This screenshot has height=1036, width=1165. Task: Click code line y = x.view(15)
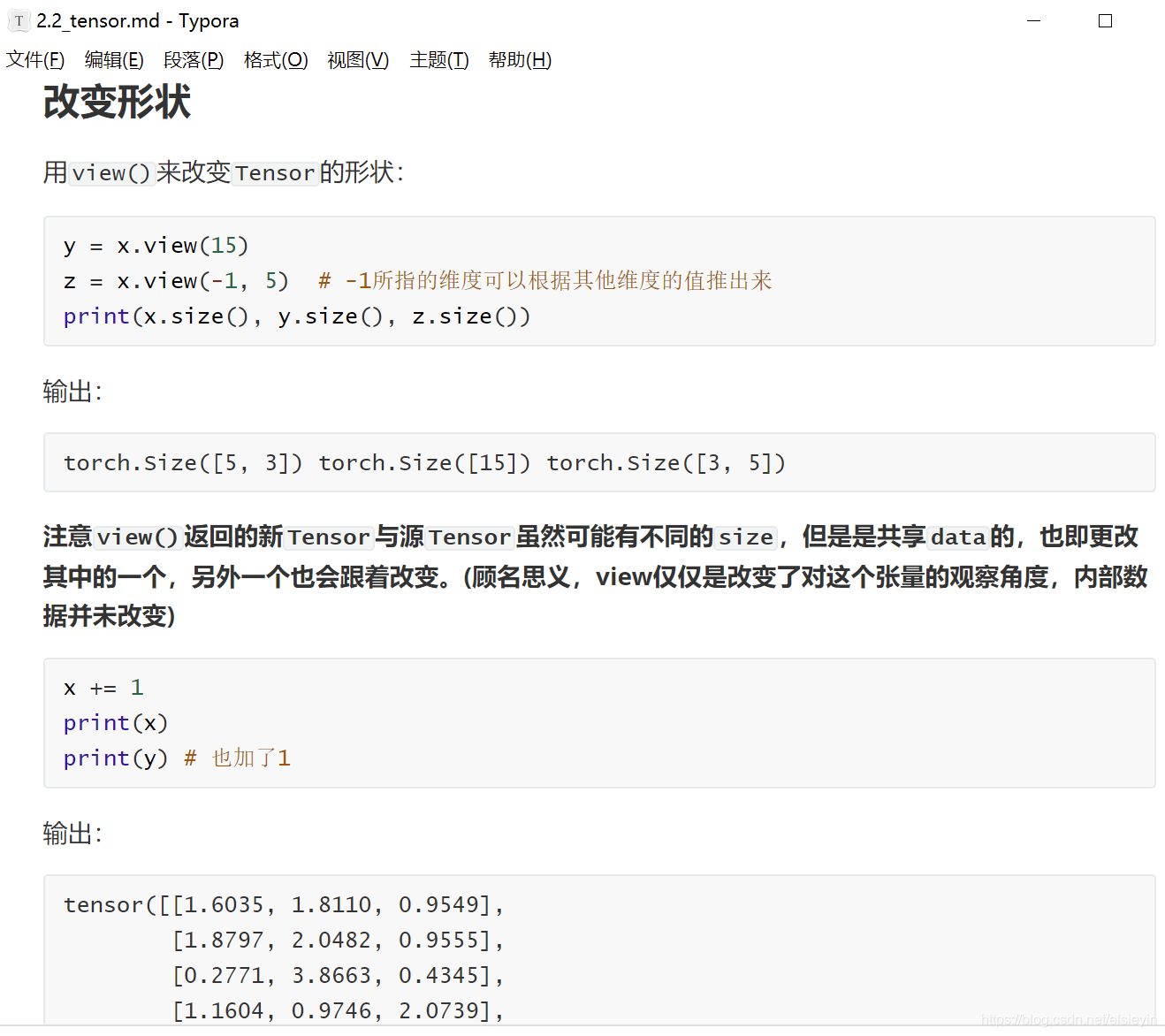point(156,246)
